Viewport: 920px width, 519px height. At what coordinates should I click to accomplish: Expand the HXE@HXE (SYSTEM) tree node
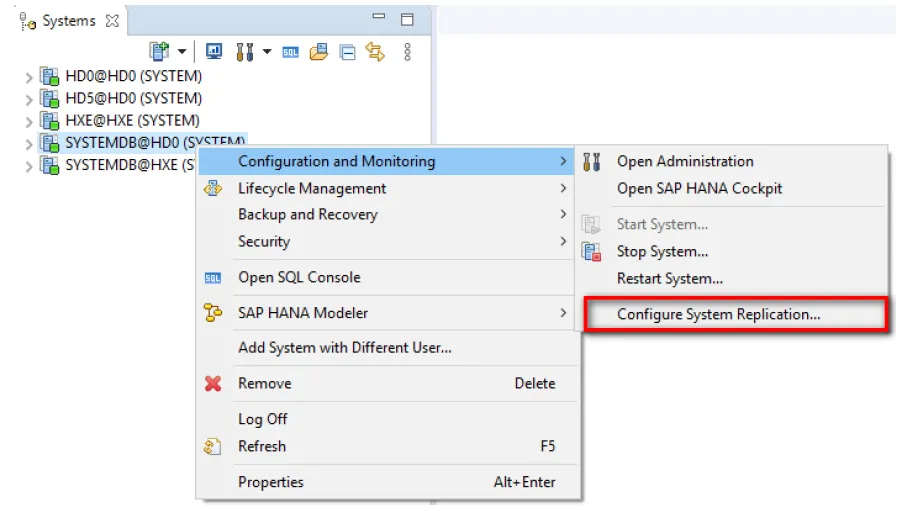[x=29, y=121]
